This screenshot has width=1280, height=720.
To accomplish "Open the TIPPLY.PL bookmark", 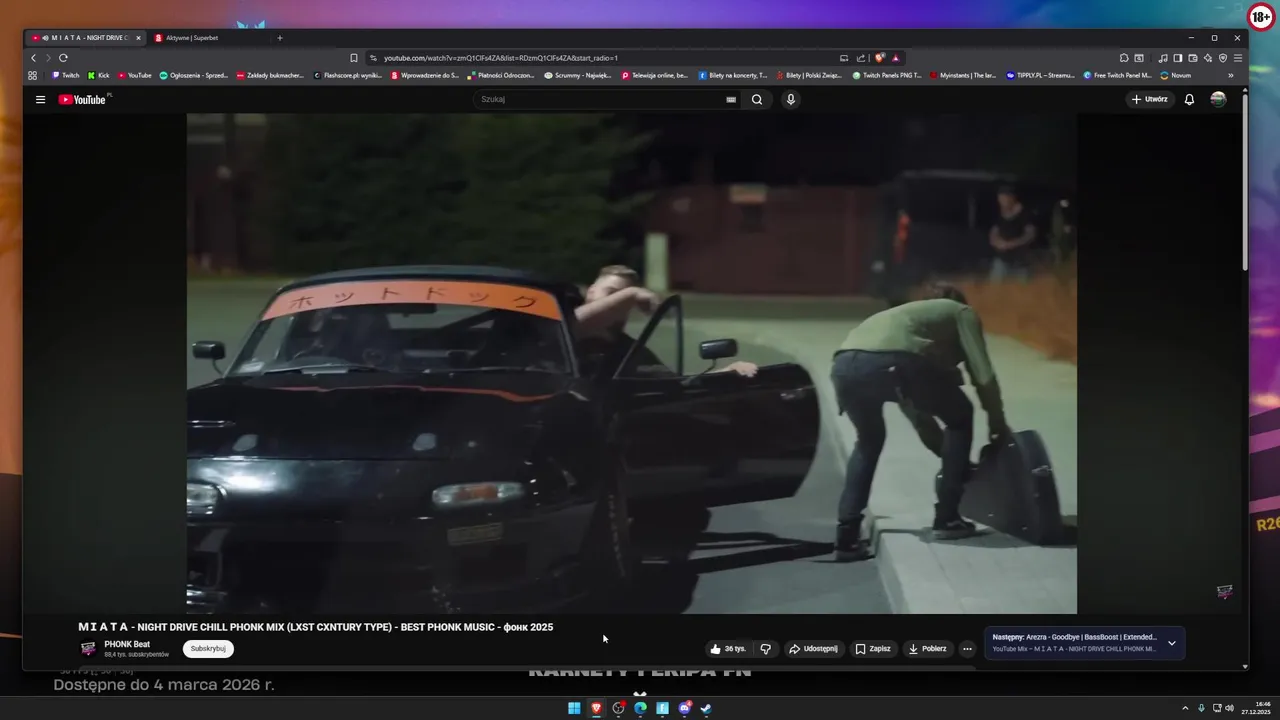I will [x=1041, y=75].
